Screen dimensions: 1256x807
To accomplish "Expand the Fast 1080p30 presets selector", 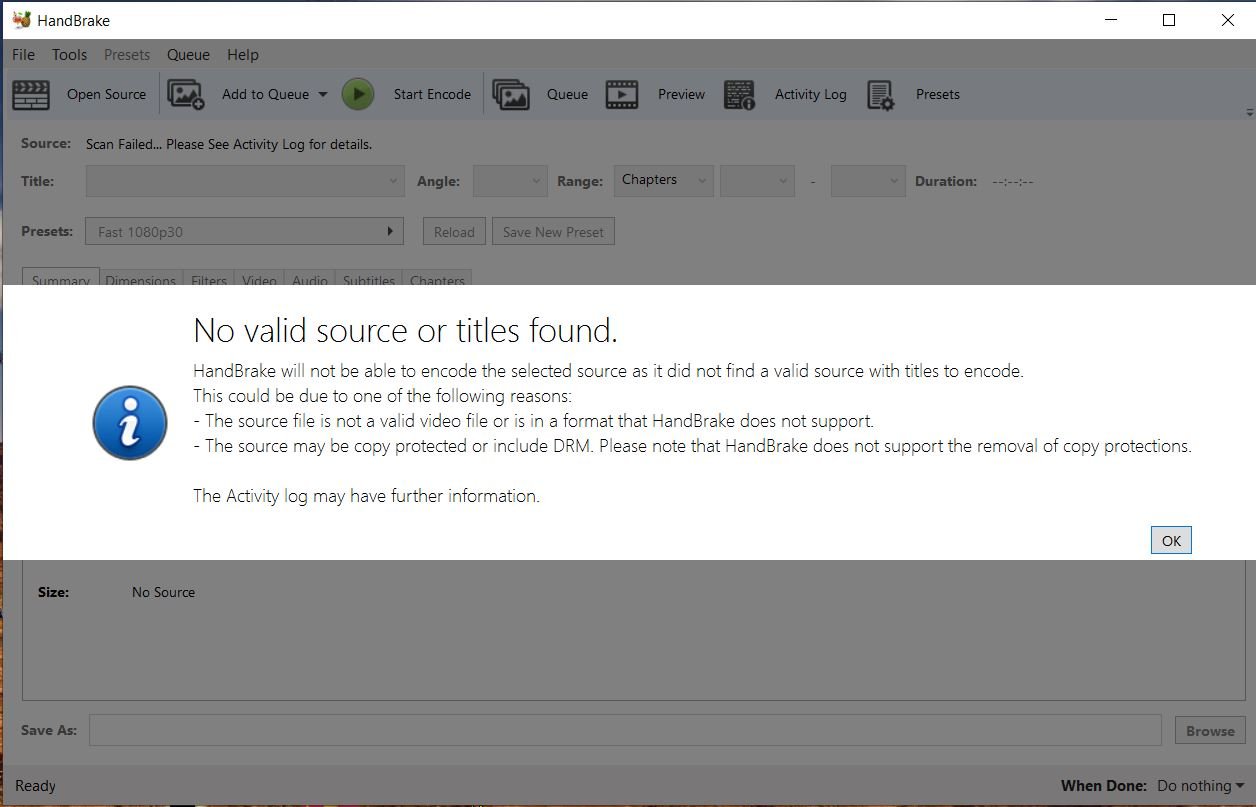I will coord(245,231).
